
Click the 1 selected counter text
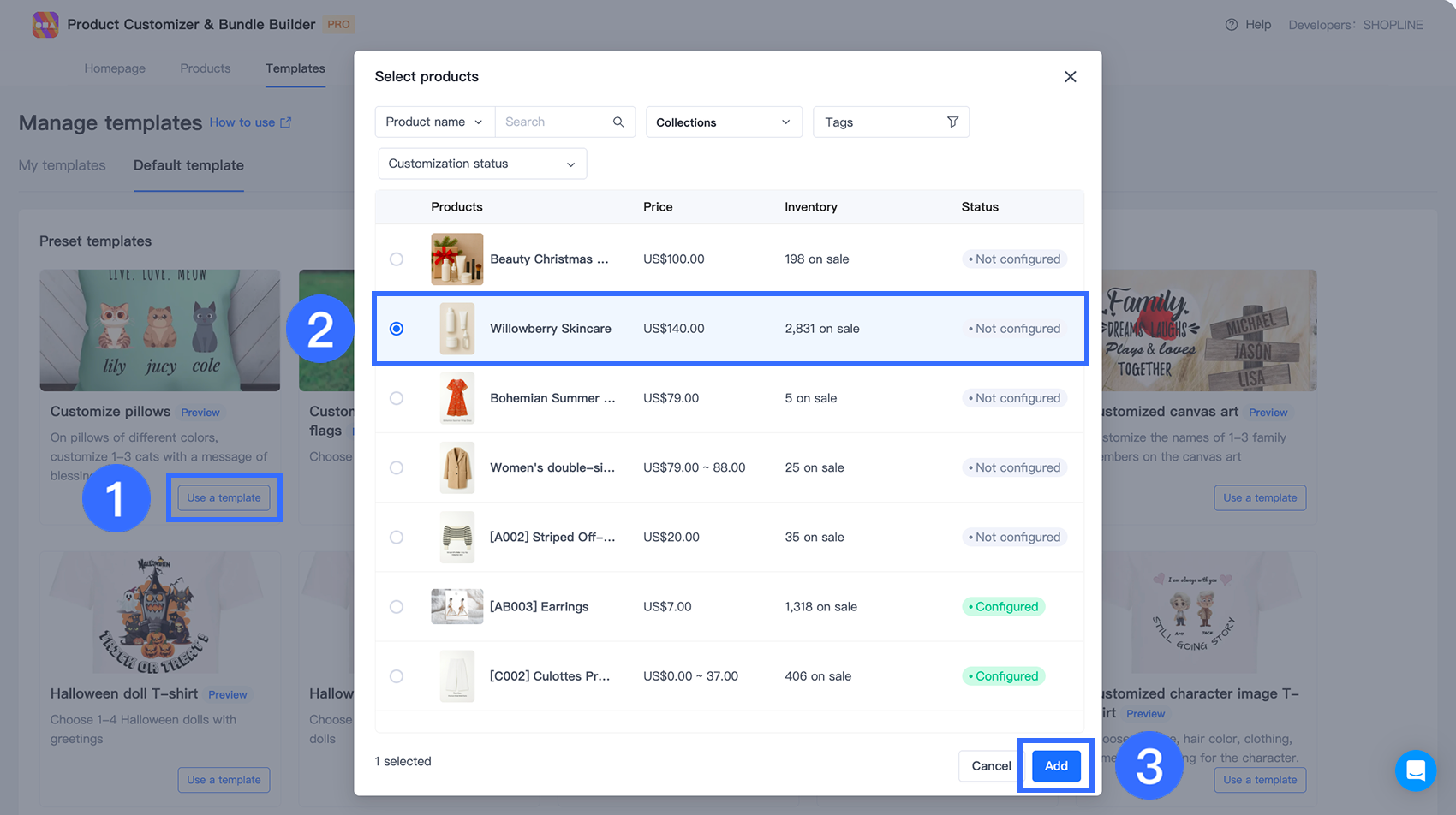tap(403, 761)
